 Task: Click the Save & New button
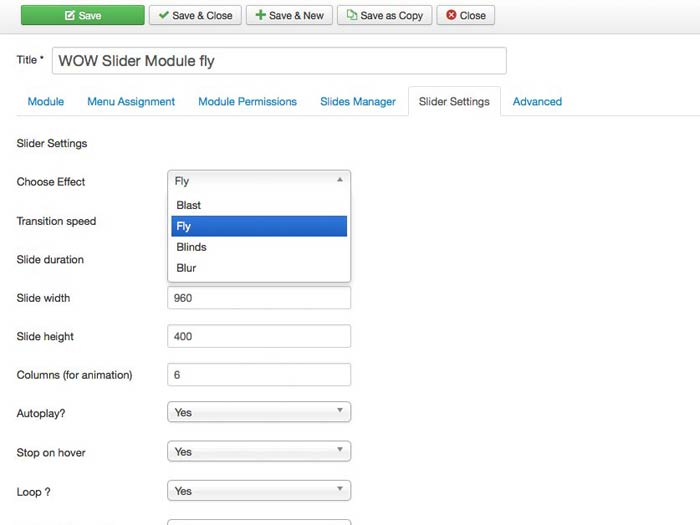(x=289, y=15)
